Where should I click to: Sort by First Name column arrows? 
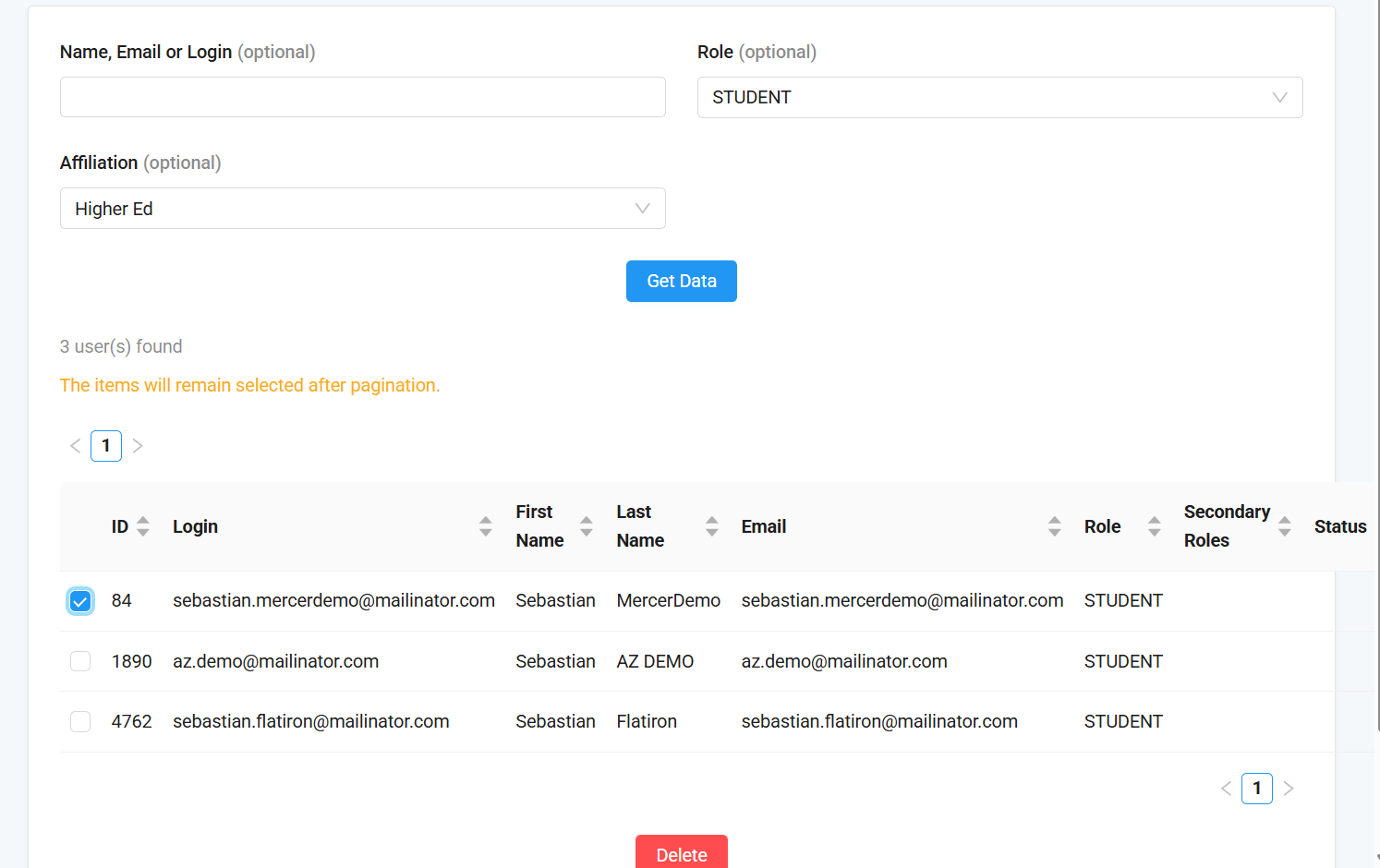coord(587,526)
